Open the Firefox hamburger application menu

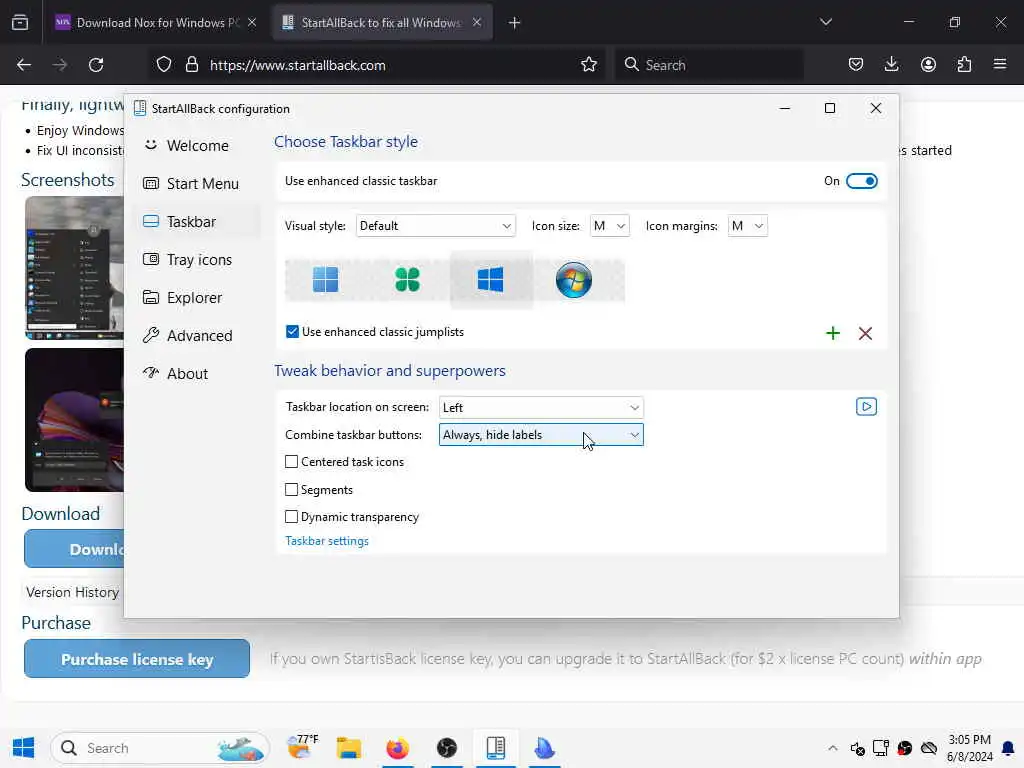[1000, 65]
